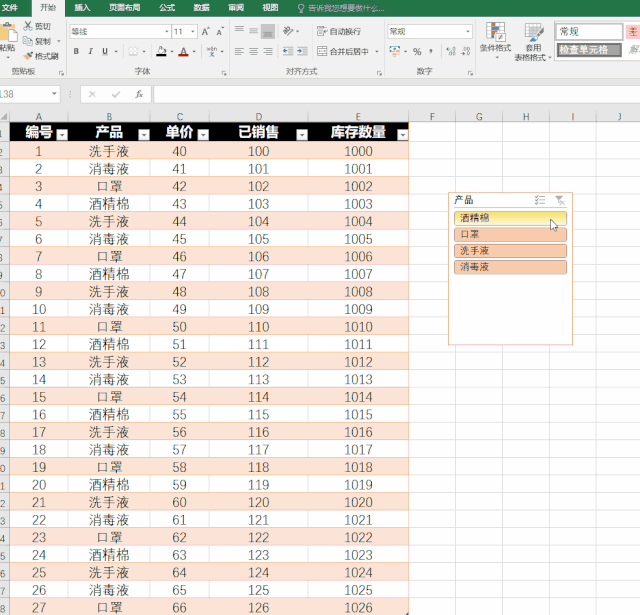This screenshot has width=640, height=615.
Task: Click Merge and Center (合并后居中)
Action: coord(343,51)
